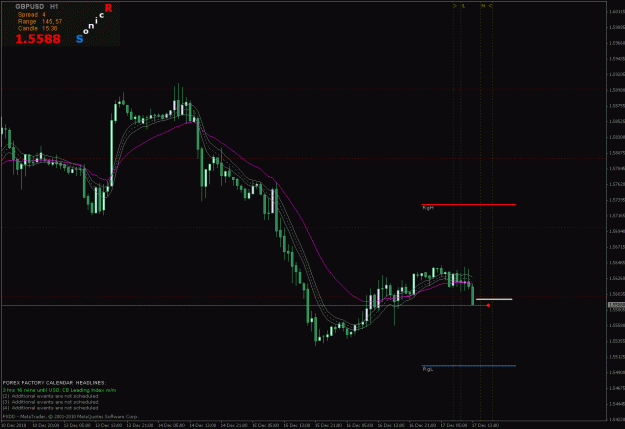Screen dimensions: 625x429
Task: Click the Range 145, 57 readout
Action: tap(40, 22)
